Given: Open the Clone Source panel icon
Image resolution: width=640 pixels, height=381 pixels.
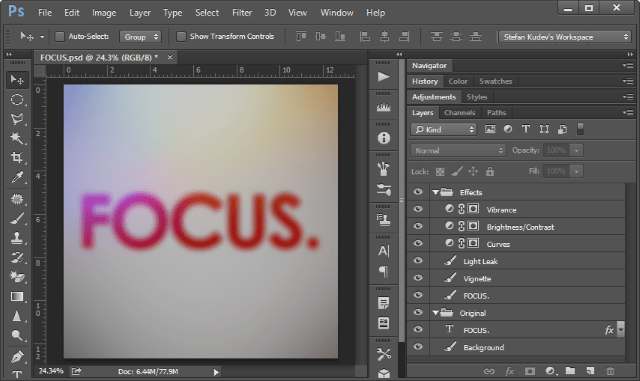Looking at the screenshot, I should click(383, 220).
